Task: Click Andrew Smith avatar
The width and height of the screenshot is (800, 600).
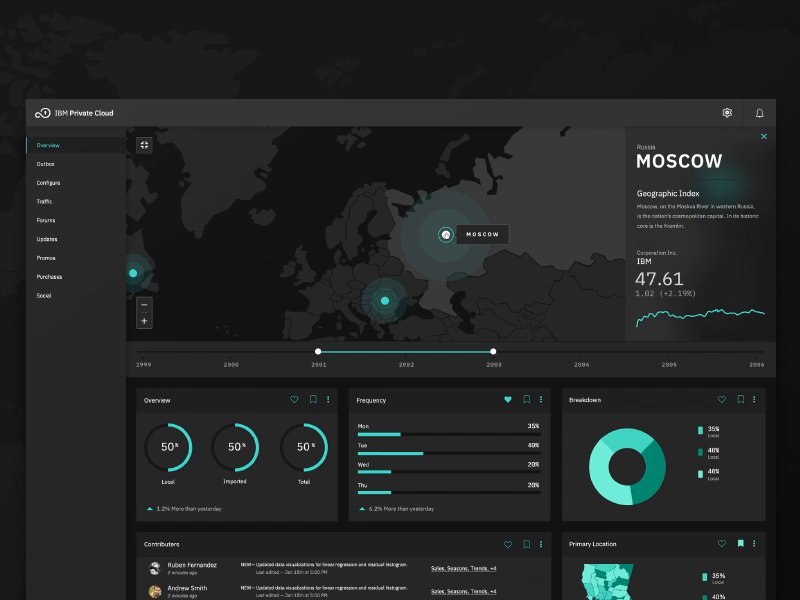Action: coord(155,591)
